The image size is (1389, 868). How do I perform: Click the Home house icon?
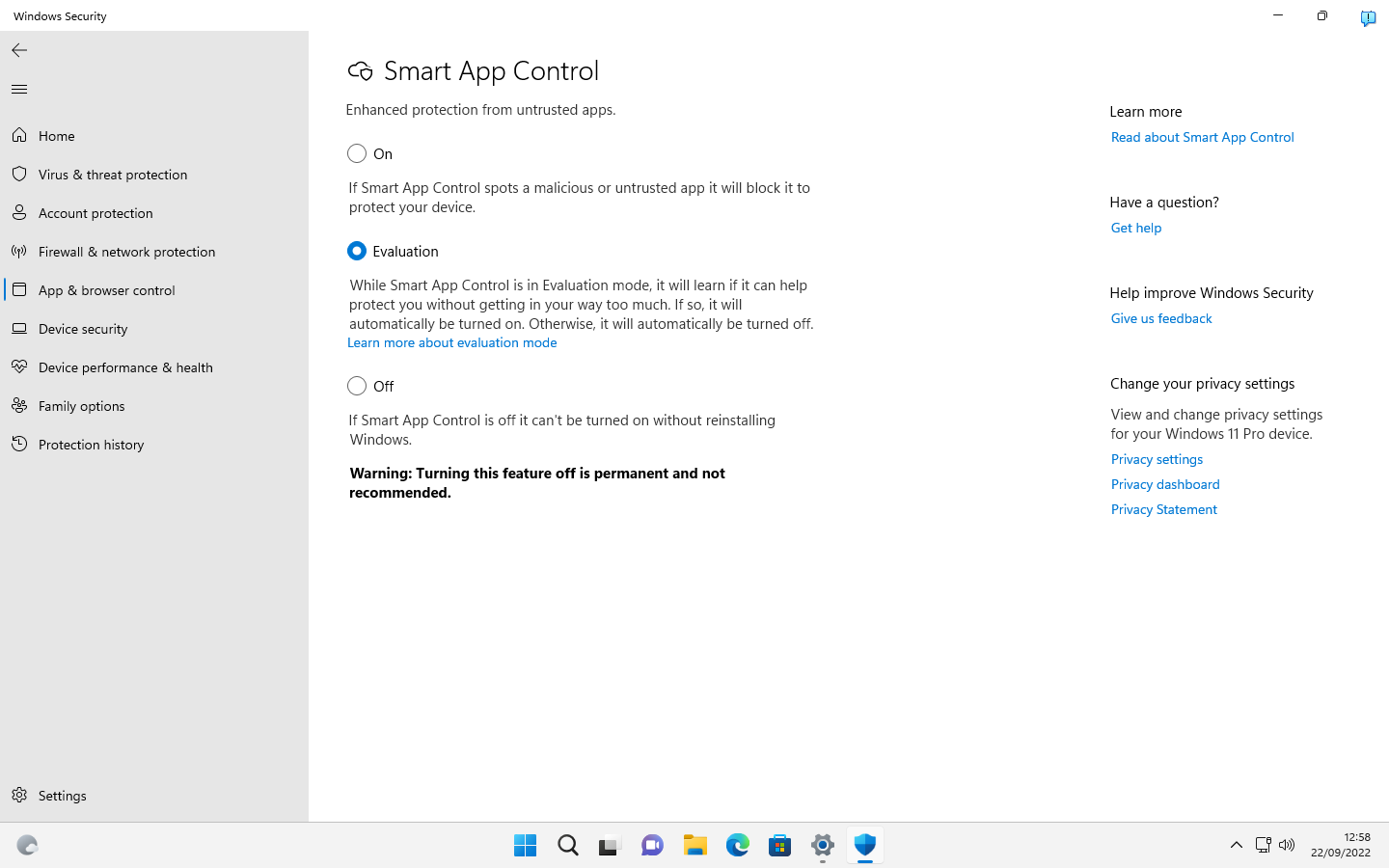point(19,136)
